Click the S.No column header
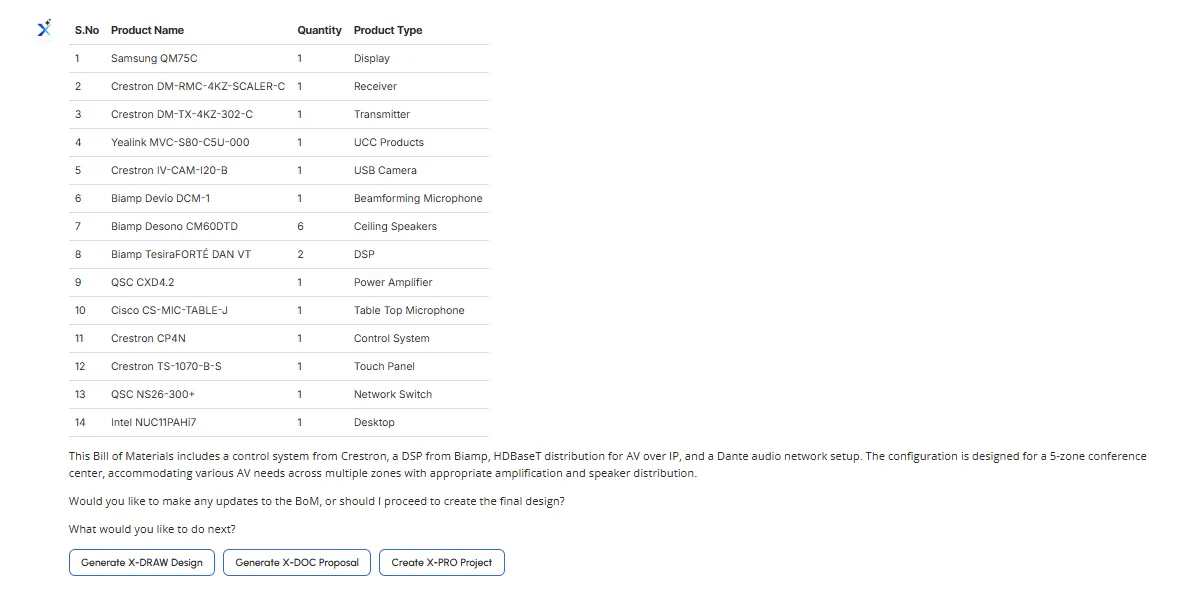The width and height of the screenshot is (1193, 605). point(87,31)
